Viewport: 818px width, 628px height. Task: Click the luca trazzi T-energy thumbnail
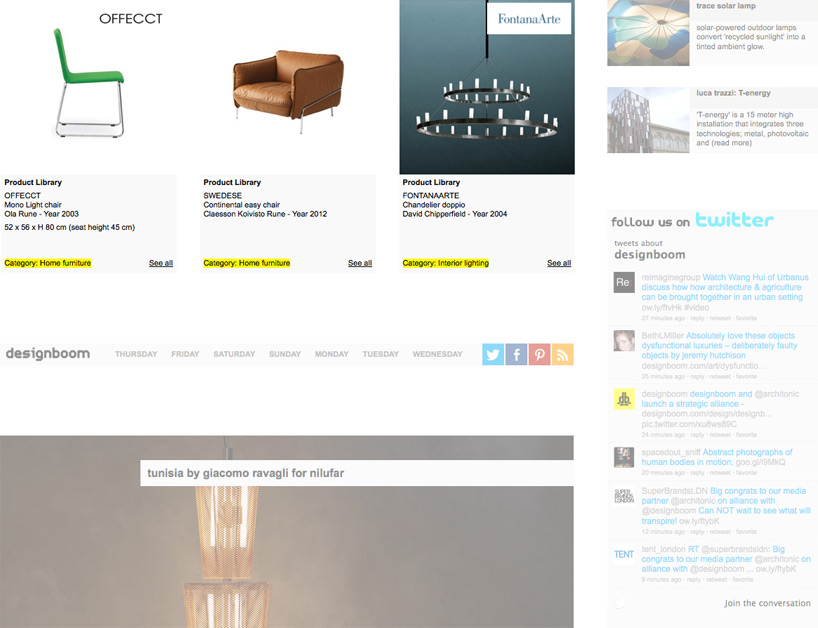click(648, 120)
